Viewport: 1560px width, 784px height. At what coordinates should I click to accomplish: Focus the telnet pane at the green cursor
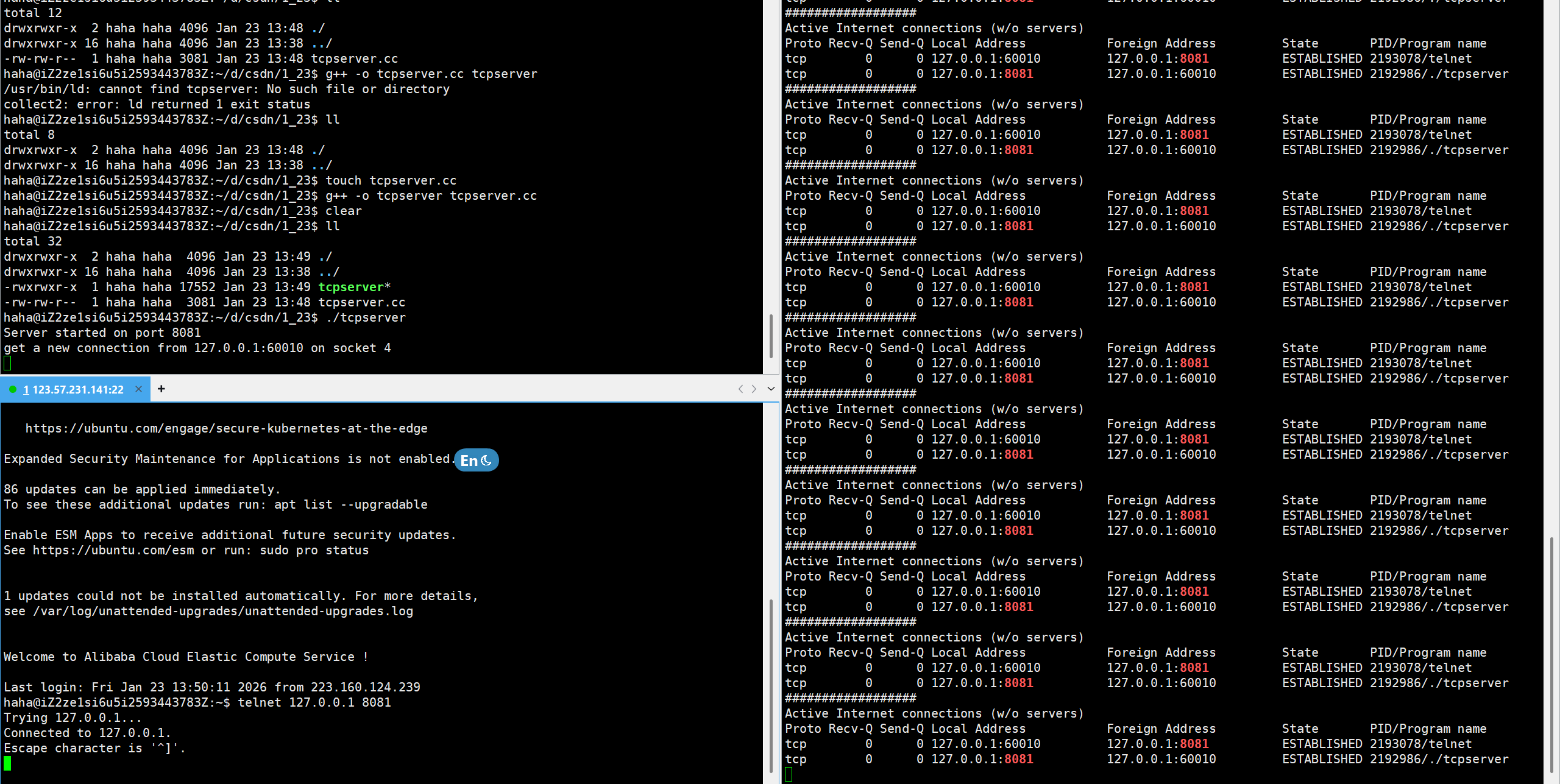pos(7,763)
